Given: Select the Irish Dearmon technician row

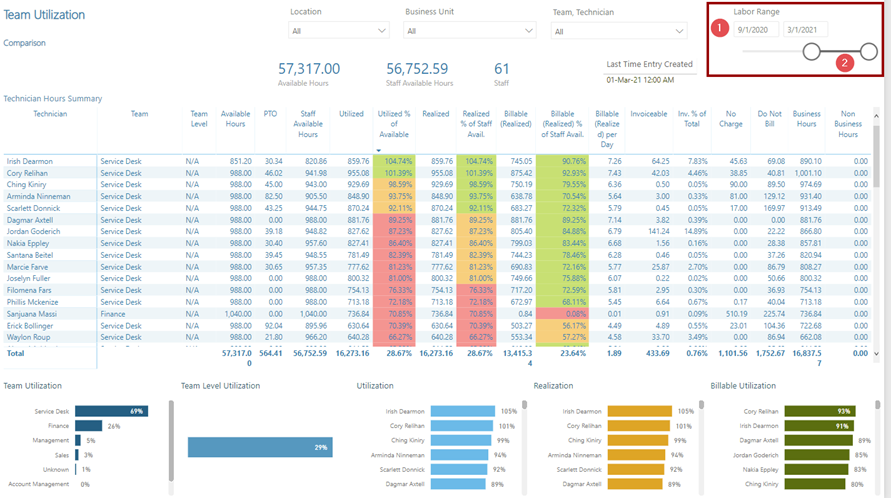Looking at the screenshot, I should tap(29, 161).
